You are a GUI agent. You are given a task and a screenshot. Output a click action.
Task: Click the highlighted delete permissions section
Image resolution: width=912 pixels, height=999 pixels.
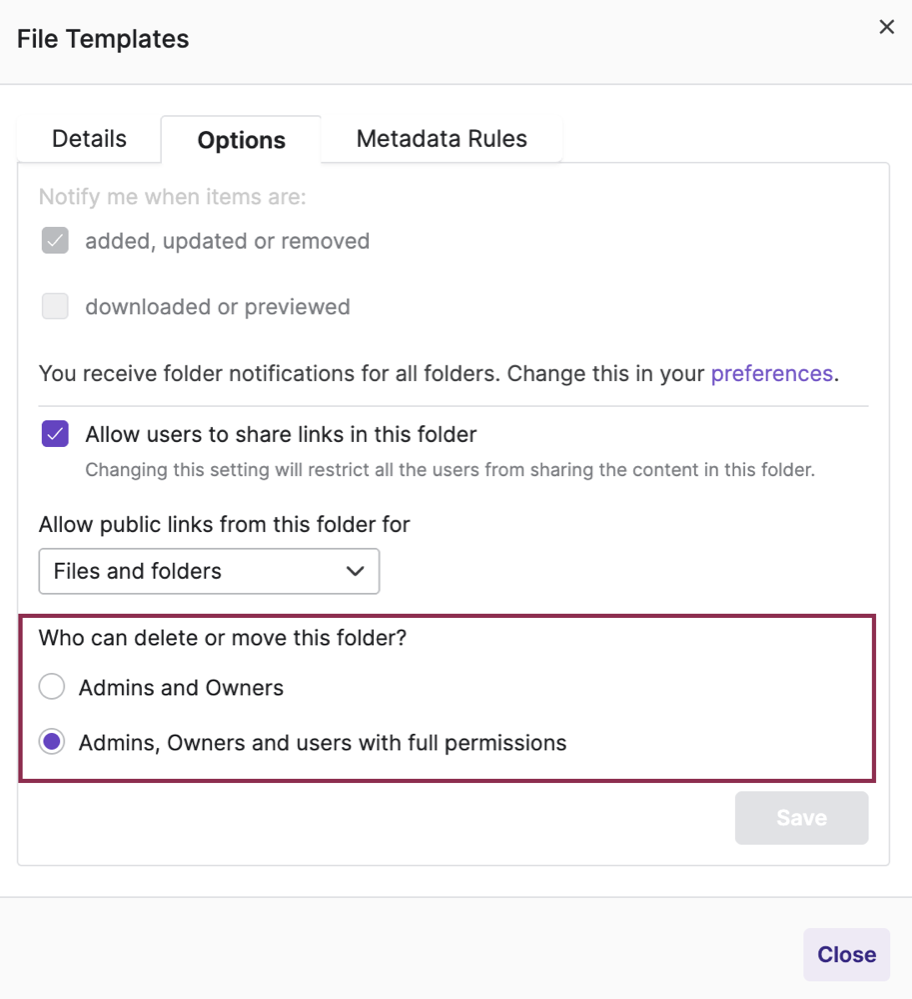point(450,700)
